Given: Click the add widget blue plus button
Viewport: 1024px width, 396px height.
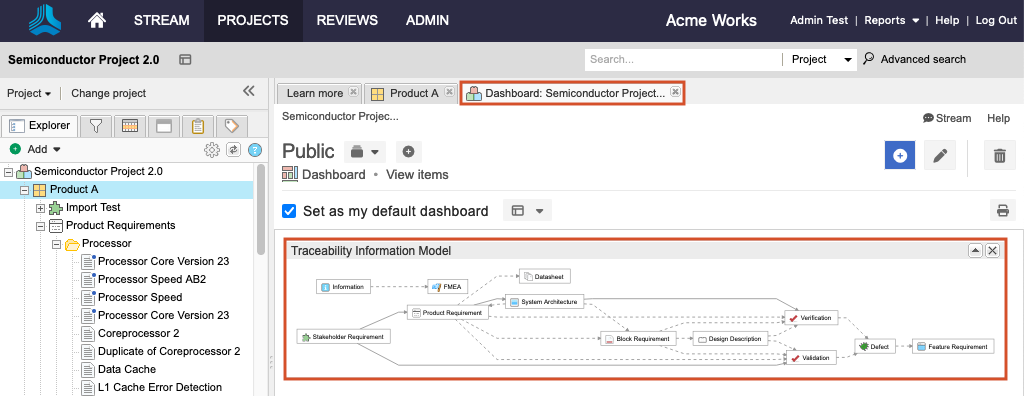Looking at the screenshot, I should (x=899, y=156).
